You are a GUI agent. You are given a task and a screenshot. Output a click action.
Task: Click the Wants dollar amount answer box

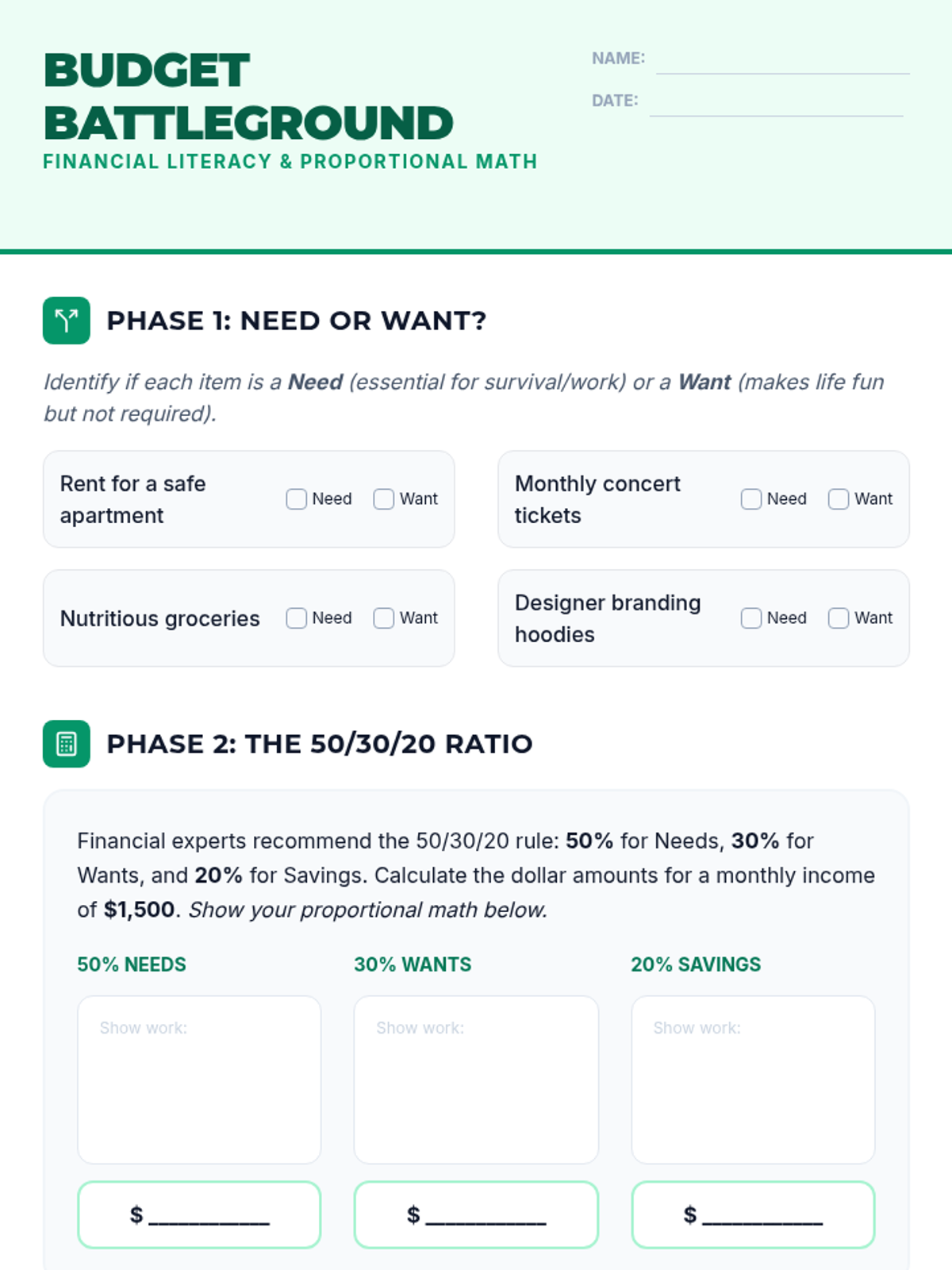[476, 1214]
